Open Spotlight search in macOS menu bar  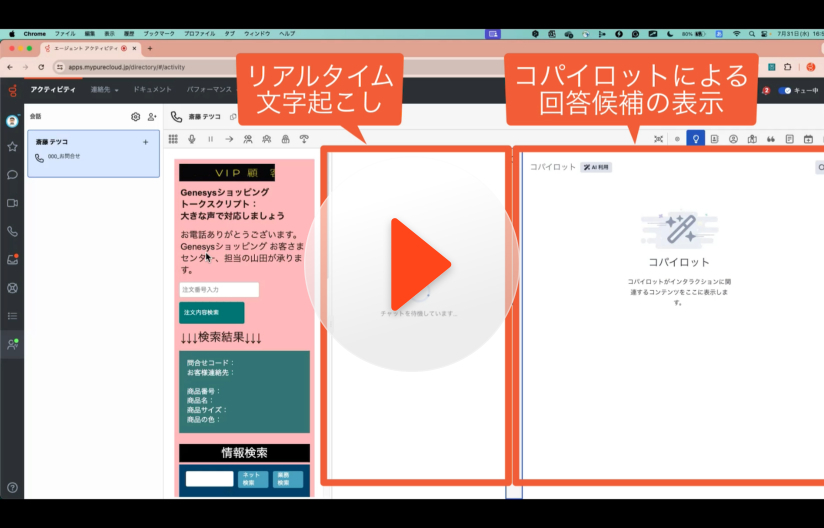pyautogui.click(x=752, y=34)
